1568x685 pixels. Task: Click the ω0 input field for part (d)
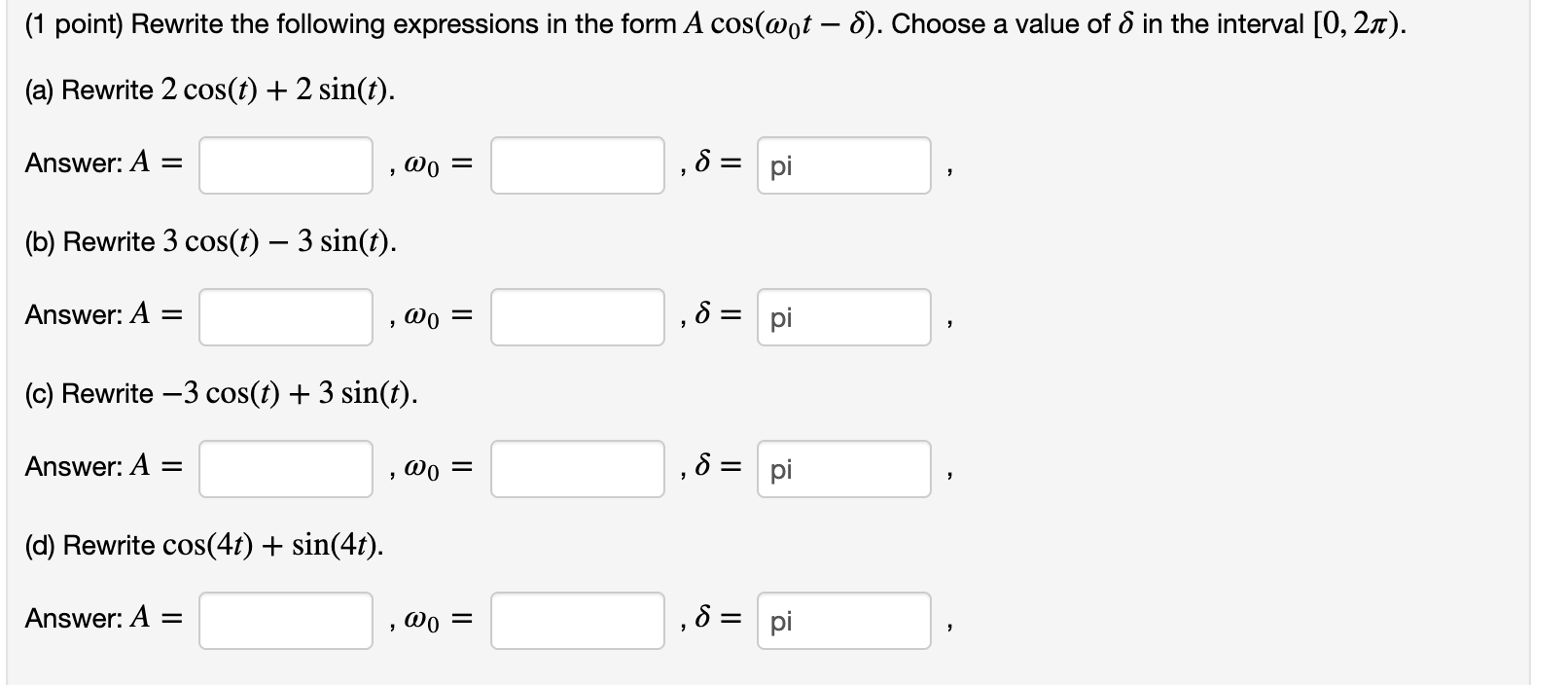pos(577,620)
